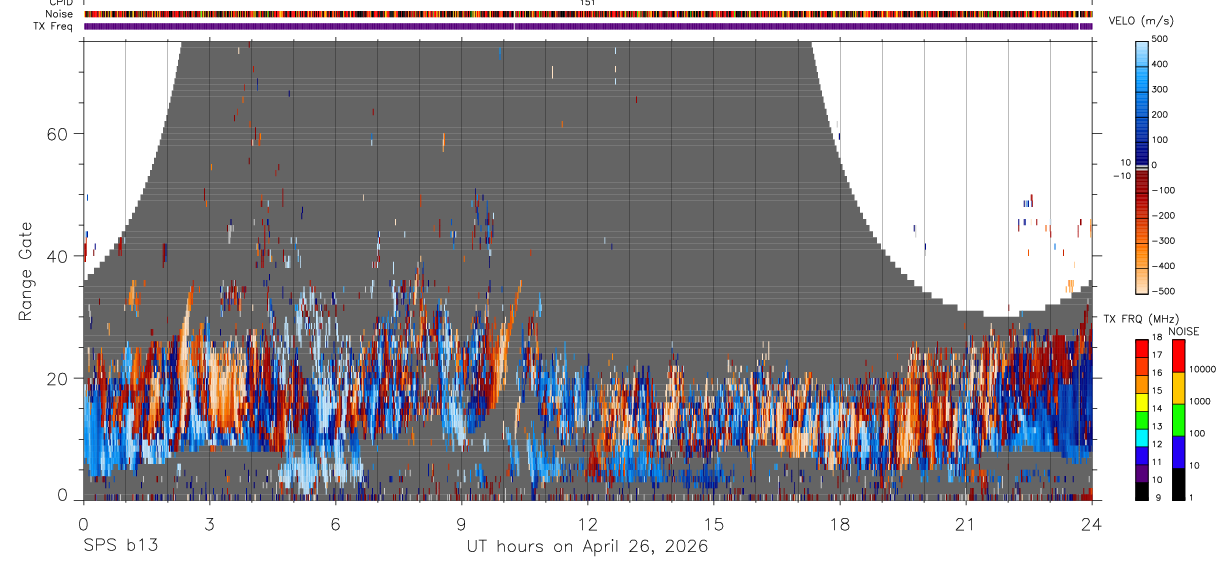Click the cyan 12-13 MHz TX frequency swatch
The width and height of the screenshot is (1228, 567).
pos(1142,438)
